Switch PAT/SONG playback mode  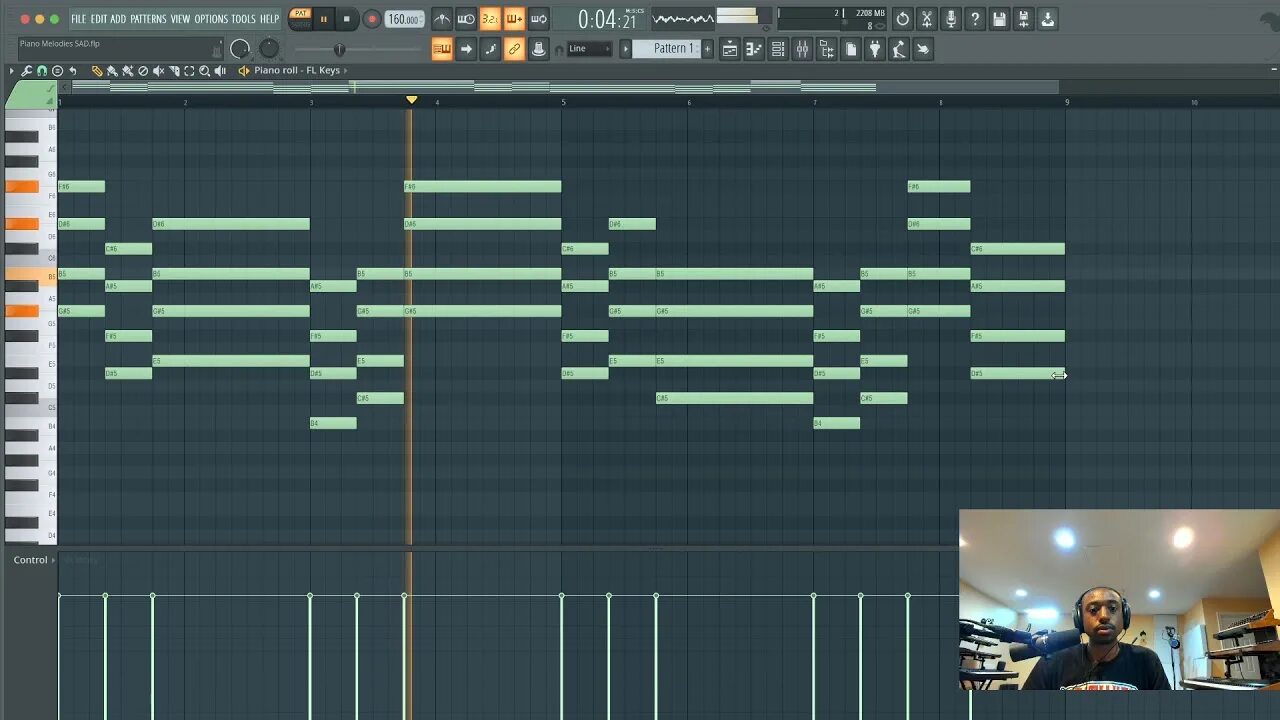click(x=300, y=18)
